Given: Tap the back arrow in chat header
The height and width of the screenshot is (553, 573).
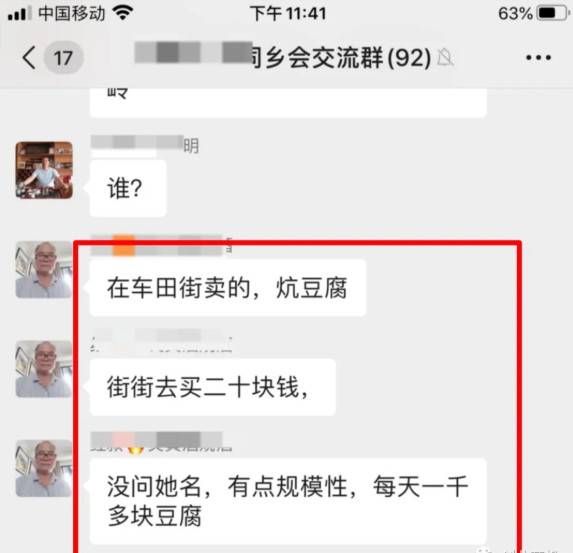Looking at the screenshot, I should [29, 57].
